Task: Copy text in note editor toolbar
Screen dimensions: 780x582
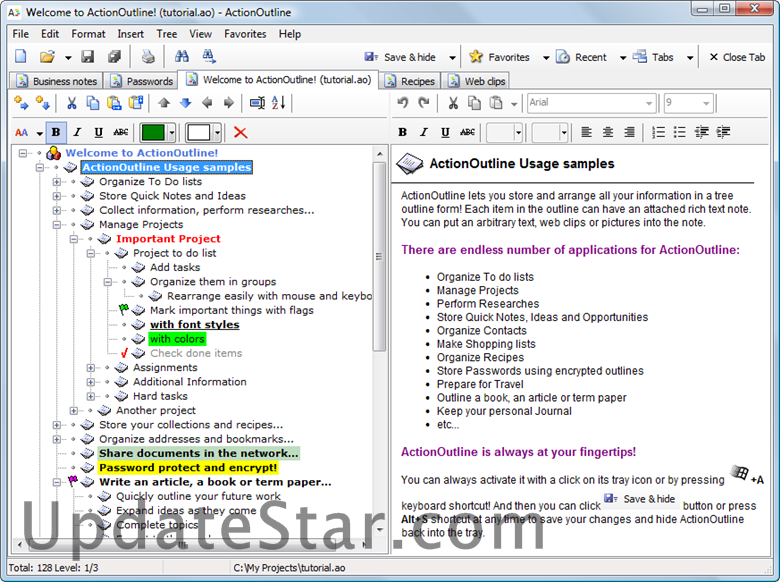Action: (474, 103)
